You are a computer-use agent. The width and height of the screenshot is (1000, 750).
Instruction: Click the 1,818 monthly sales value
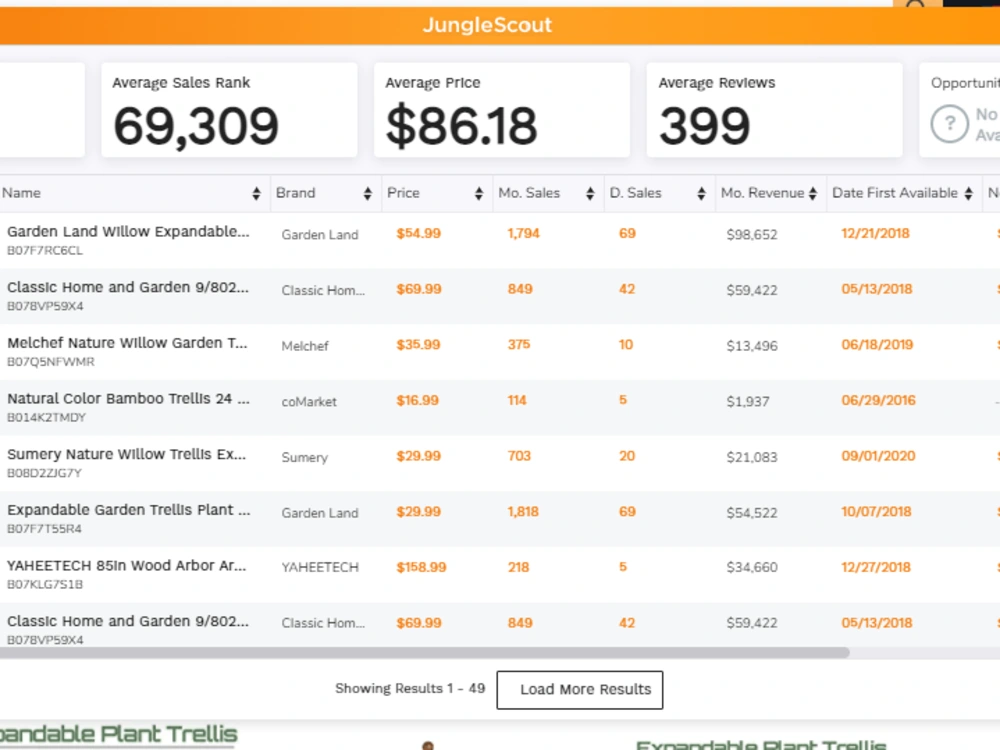[523, 511]
